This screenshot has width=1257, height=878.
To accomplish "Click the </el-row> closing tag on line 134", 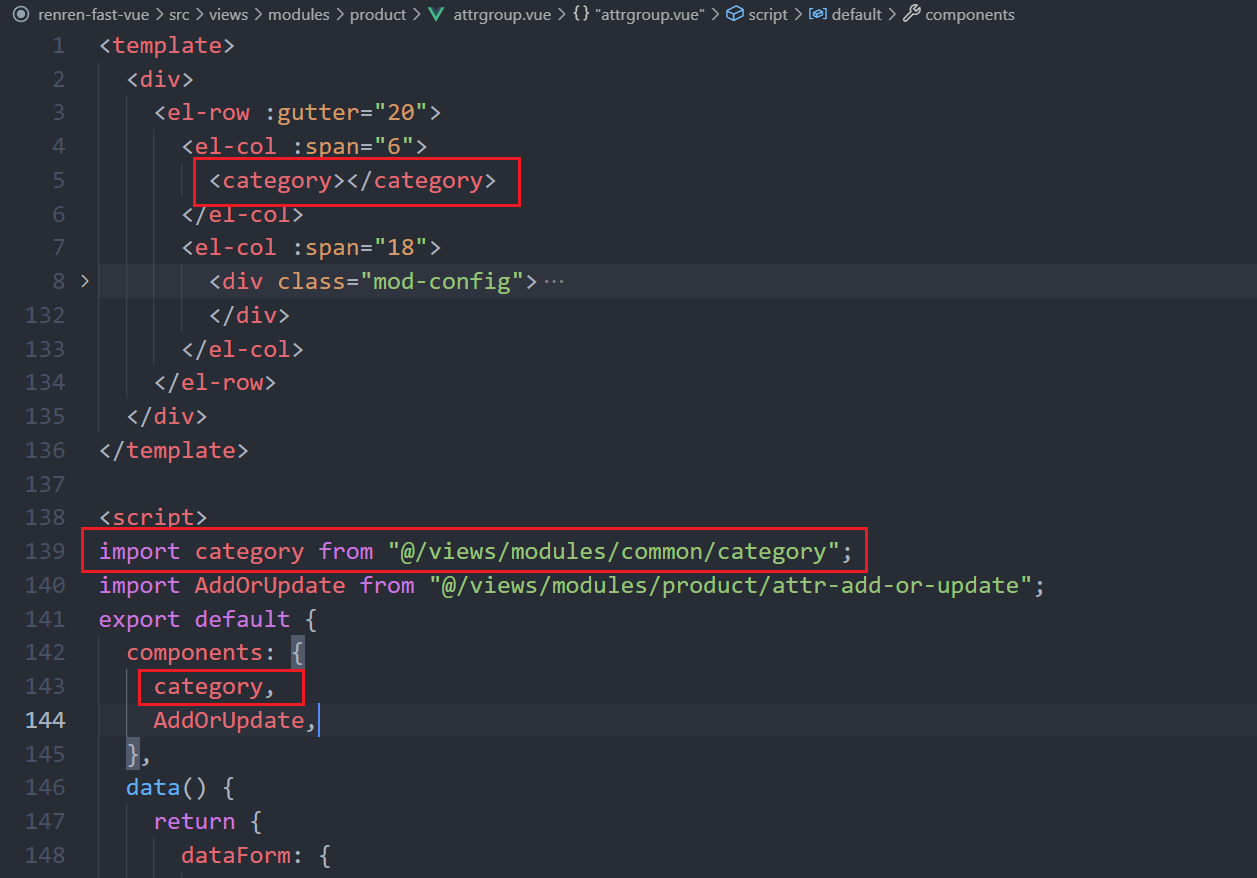I will 215,382.
